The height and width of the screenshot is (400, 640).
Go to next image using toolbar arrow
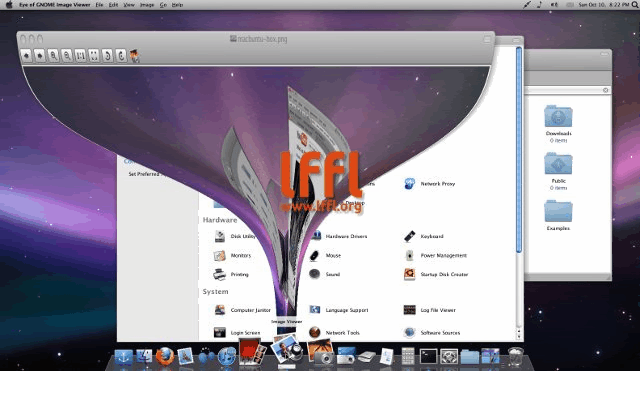tap(39, 55)
